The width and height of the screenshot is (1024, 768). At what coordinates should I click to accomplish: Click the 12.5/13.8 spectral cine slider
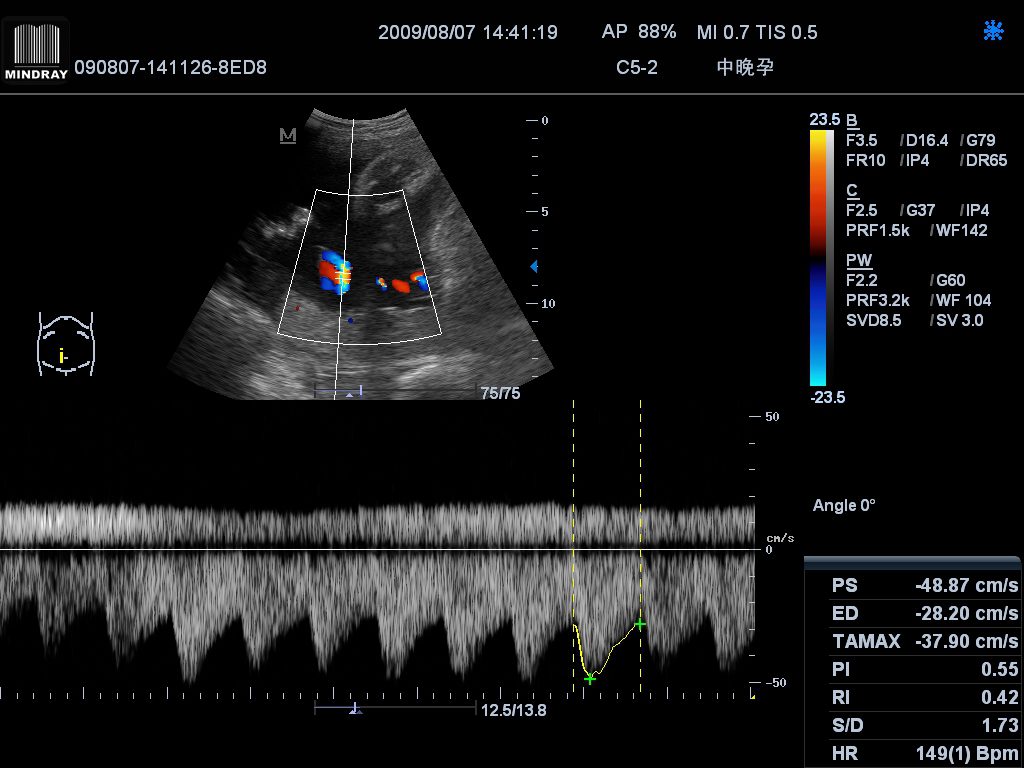click(395, 709)
